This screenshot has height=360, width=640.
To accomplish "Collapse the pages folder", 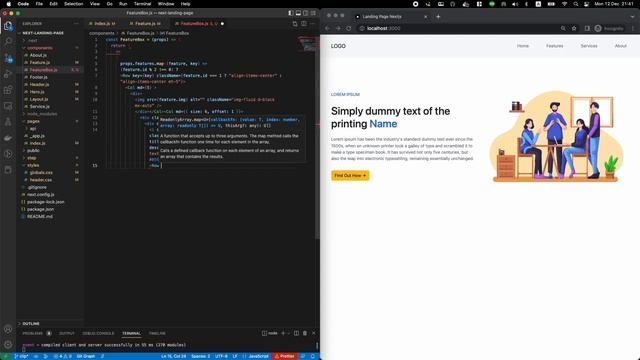I will click(x=33, y=121).
